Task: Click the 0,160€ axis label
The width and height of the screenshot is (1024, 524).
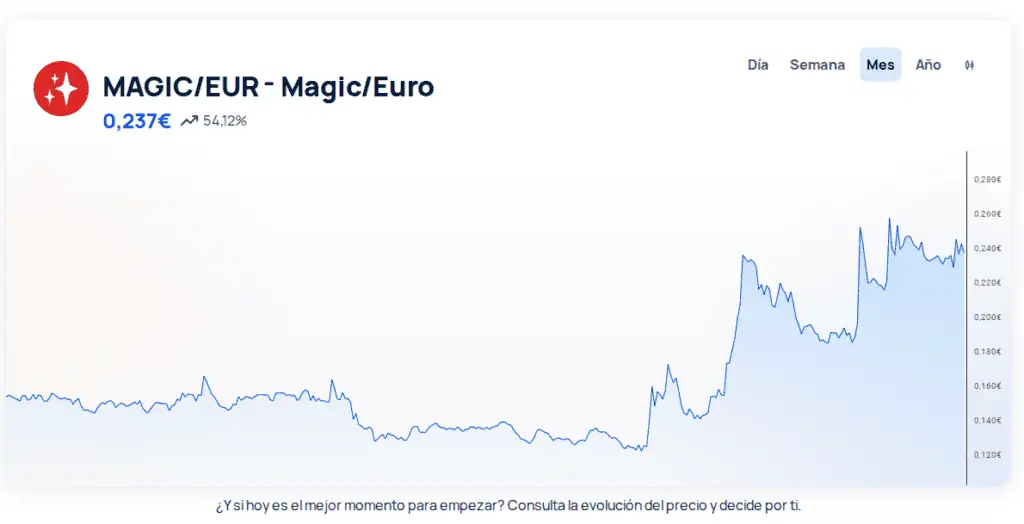Action: [x=987, y=385]
